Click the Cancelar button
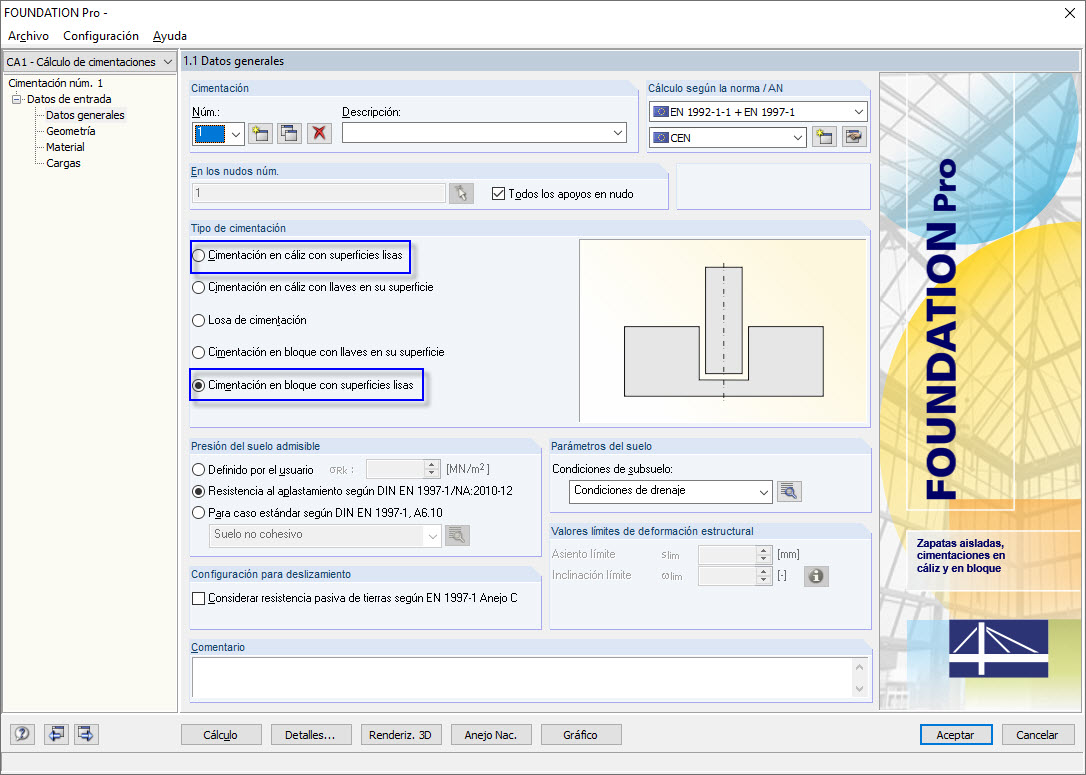 coord(1037,735)
